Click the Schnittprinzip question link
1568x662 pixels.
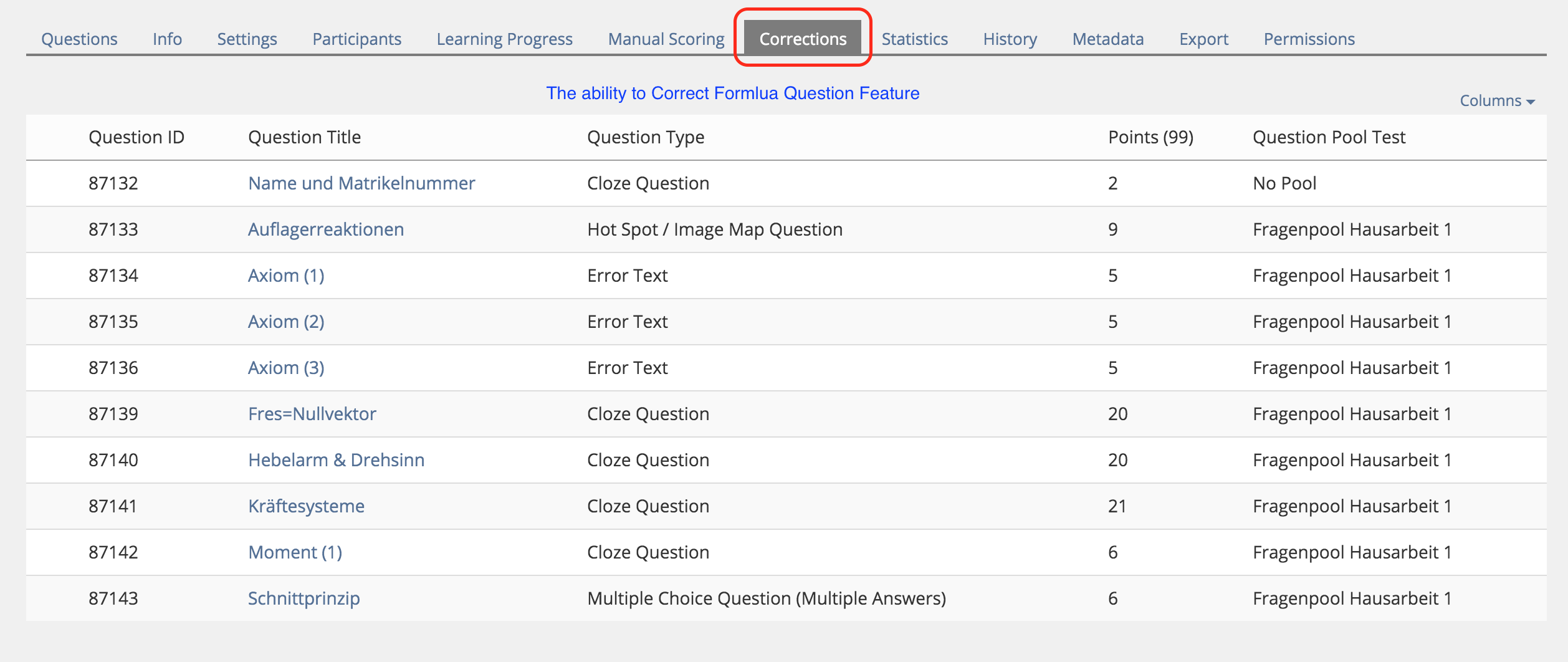tap(304, 598)
